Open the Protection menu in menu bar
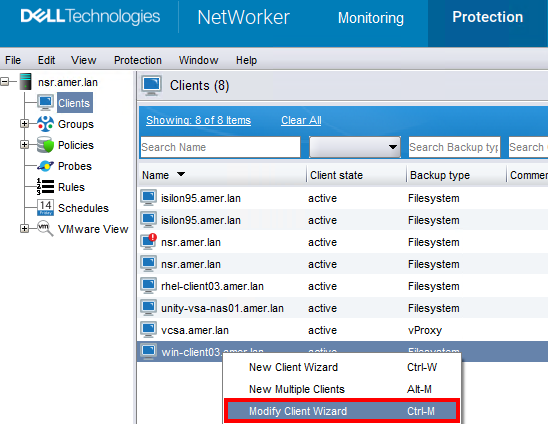 (x=138, y=60)
